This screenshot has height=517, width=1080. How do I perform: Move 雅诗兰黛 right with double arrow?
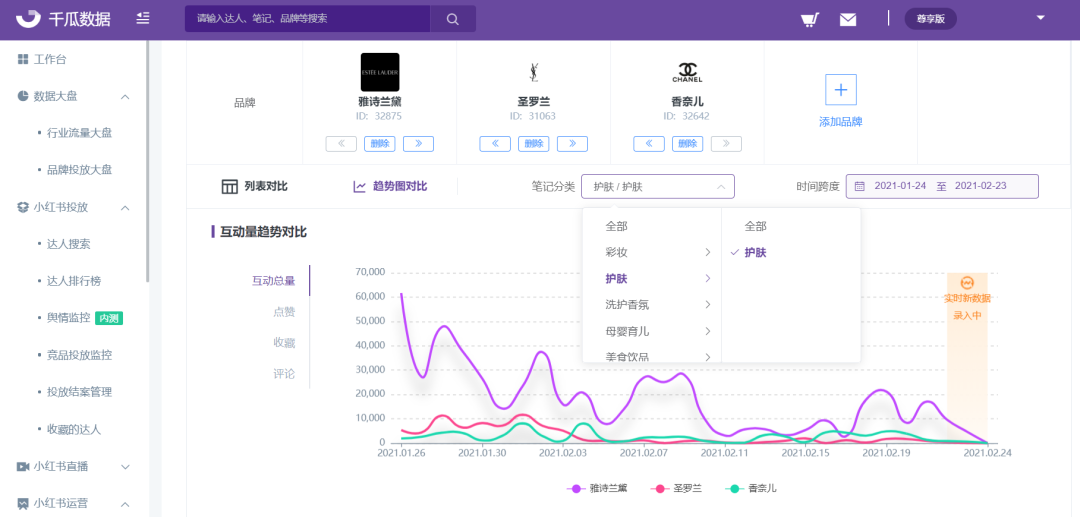pos(418,144)
